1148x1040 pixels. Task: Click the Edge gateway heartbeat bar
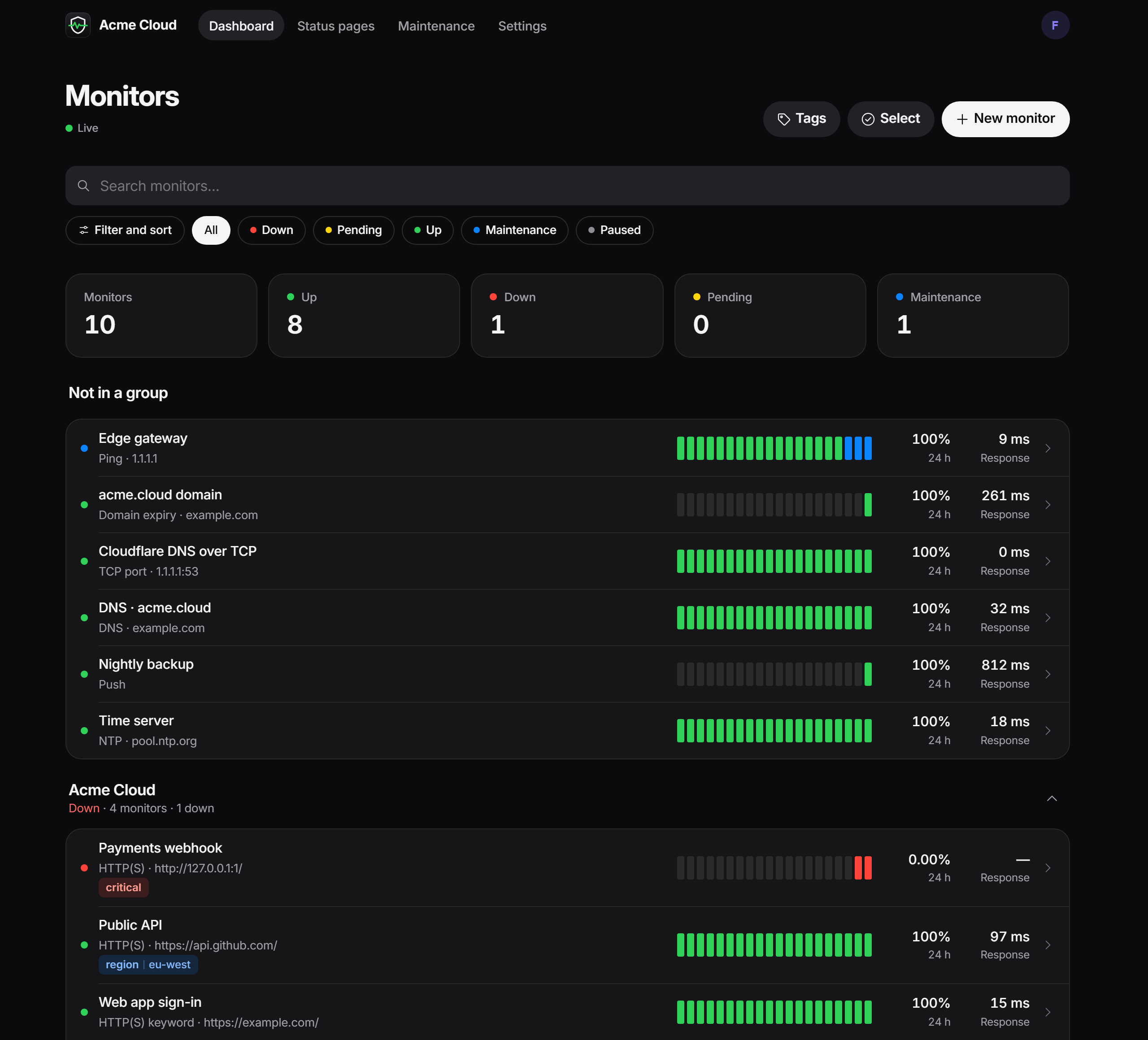coord(774,448)
